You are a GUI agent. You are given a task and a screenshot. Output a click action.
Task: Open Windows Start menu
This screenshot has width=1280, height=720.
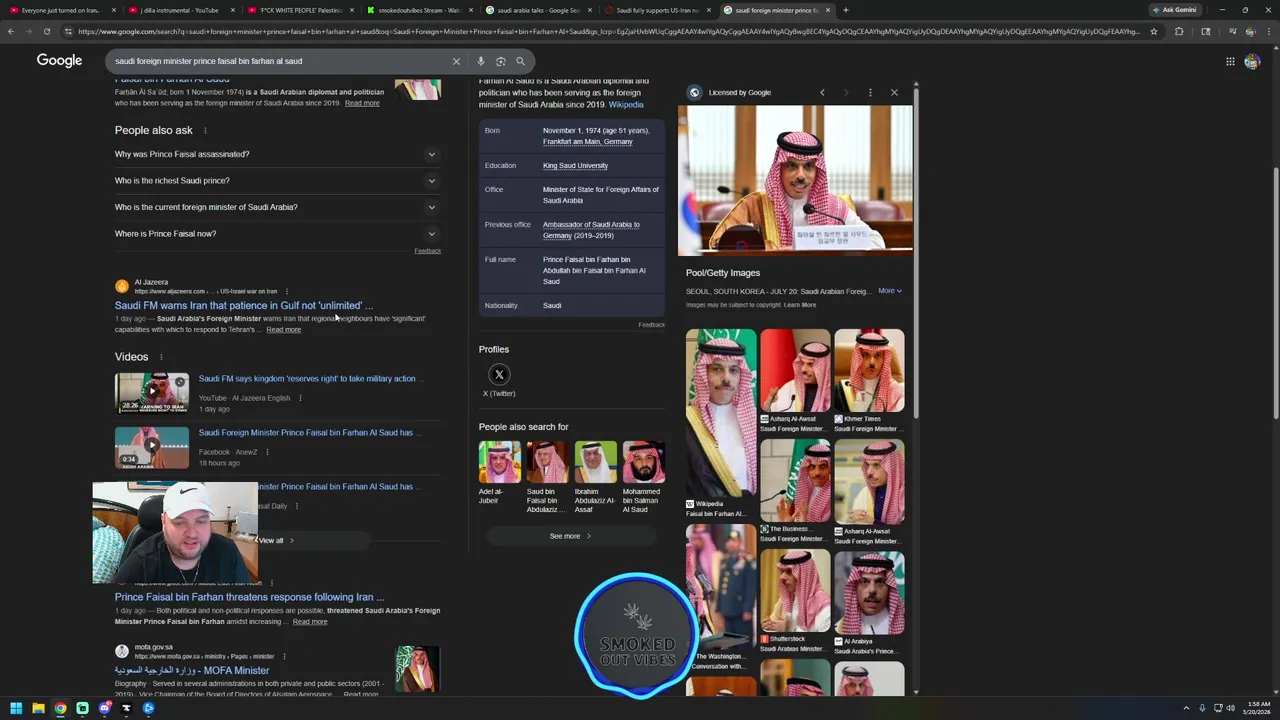[15, 708]
